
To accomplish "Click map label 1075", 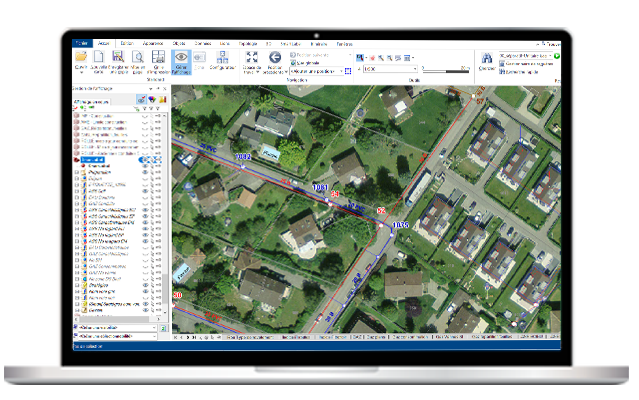I will [x=400, y=225].
